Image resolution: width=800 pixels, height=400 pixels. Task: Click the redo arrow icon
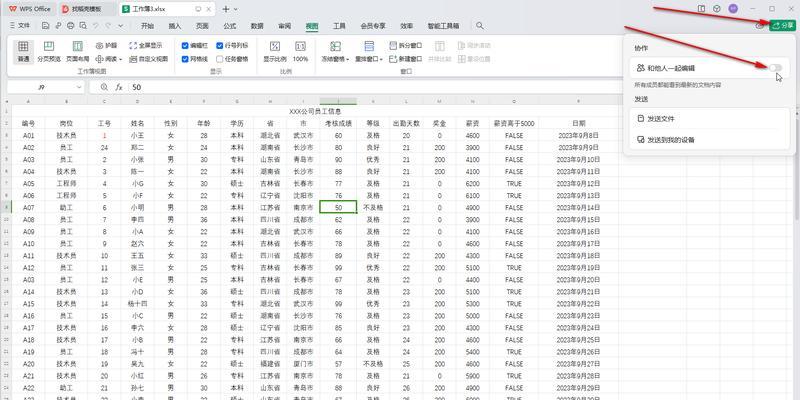tap(108, 26)
